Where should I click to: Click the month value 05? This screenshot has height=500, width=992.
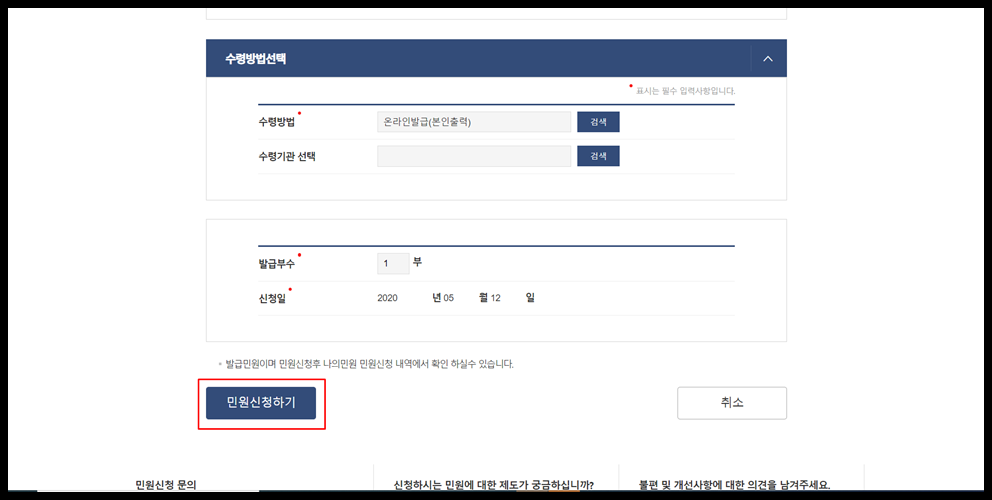point(449,297)
